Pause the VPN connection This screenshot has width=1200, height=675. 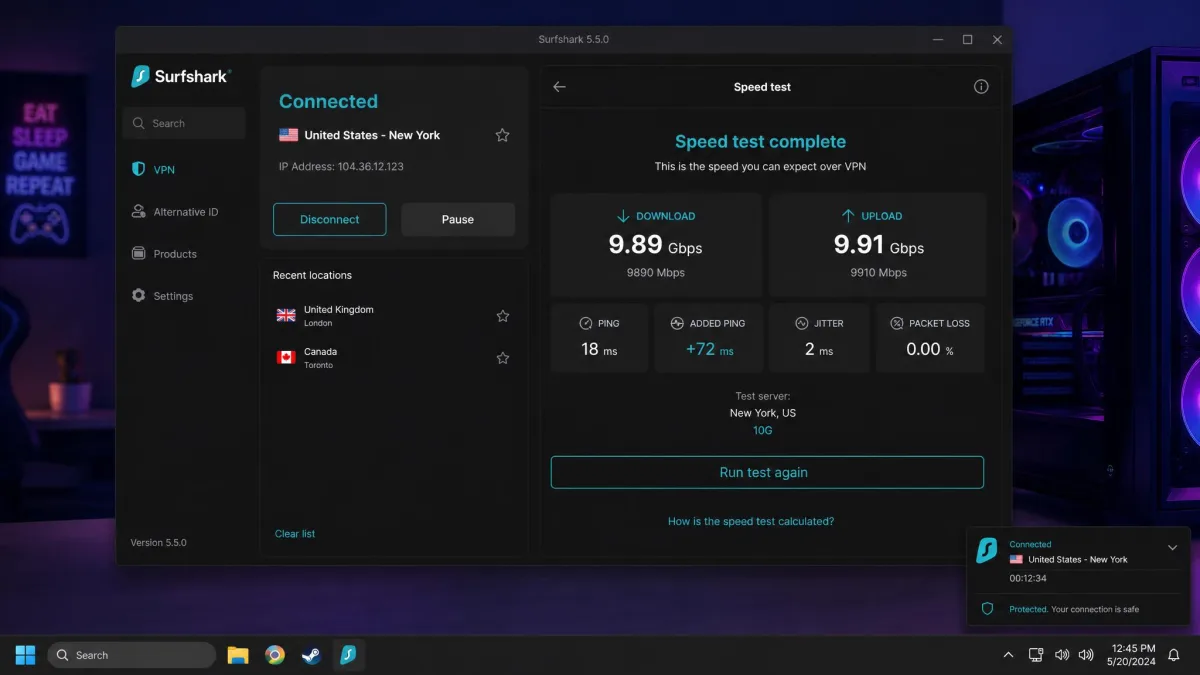(458, 220)
